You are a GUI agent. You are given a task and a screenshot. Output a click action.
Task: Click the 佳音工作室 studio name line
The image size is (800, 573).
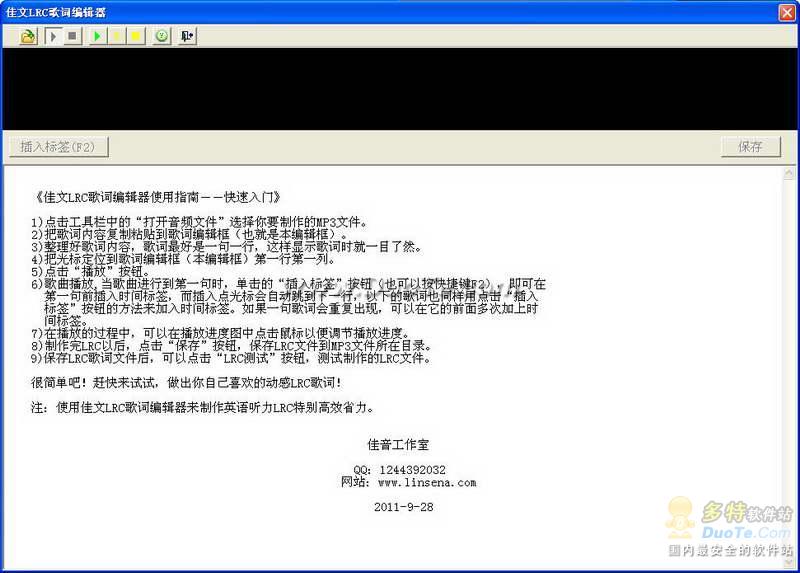click(x=397, y=444)
